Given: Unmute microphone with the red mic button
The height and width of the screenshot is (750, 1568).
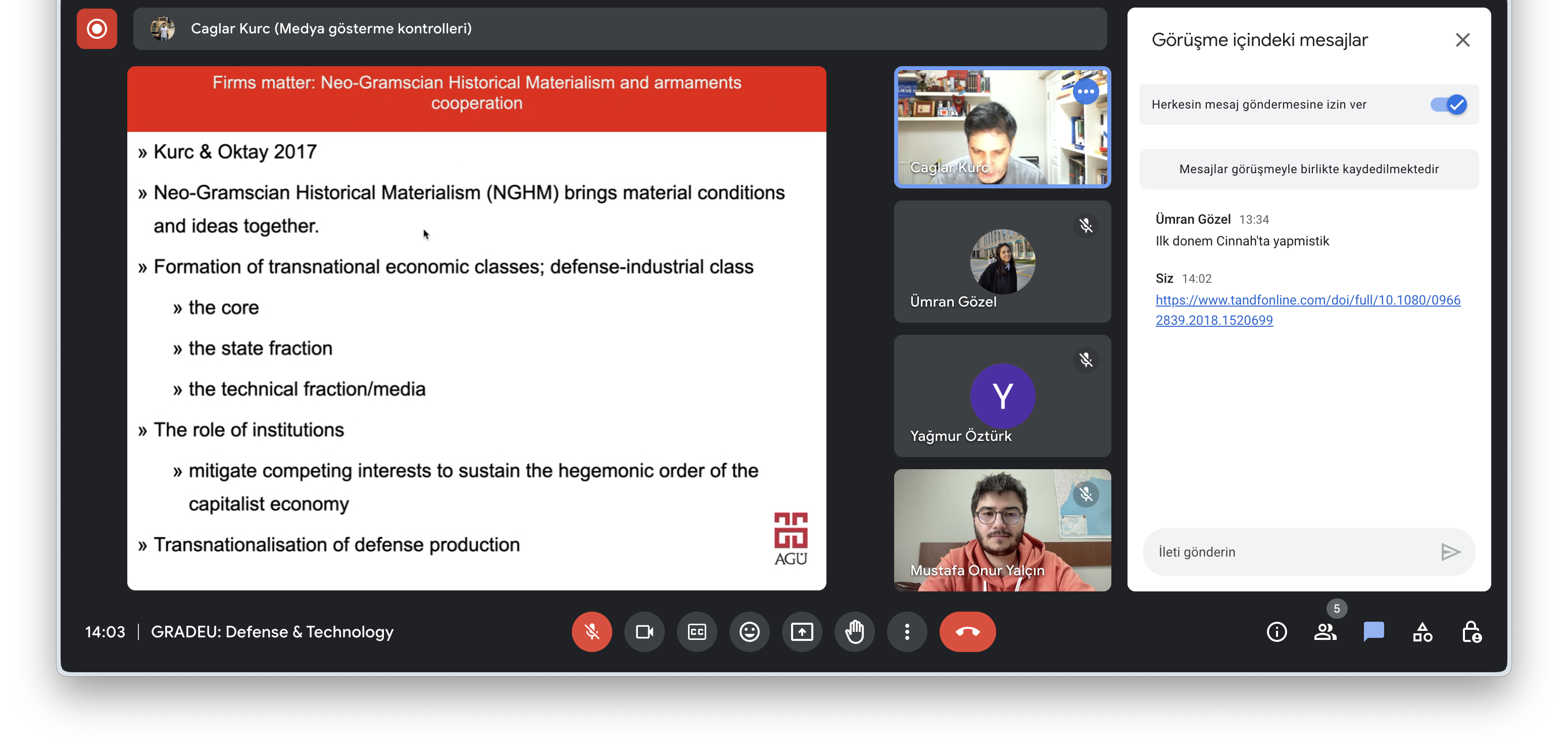Looking at the screenshot, I should (591, 632).
